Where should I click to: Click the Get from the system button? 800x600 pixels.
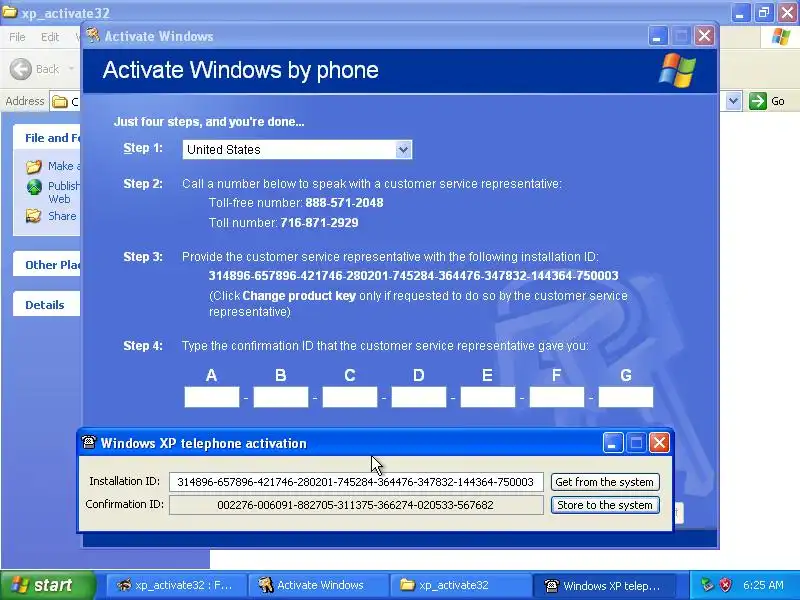tap(605, 482)
